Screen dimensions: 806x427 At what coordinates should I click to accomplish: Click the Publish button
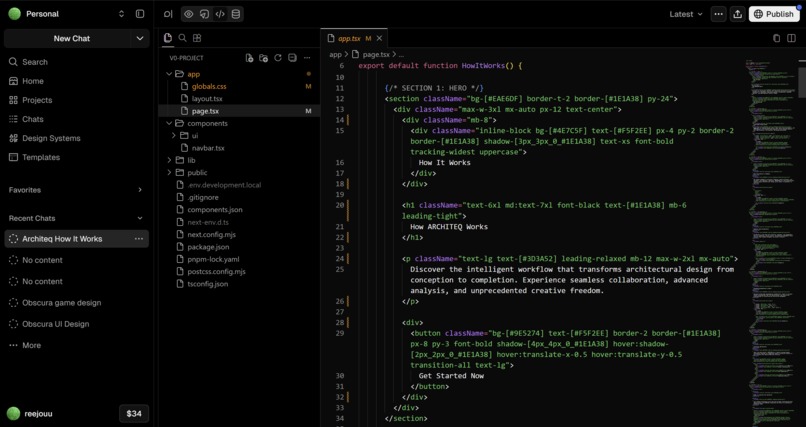pos(774,14)
